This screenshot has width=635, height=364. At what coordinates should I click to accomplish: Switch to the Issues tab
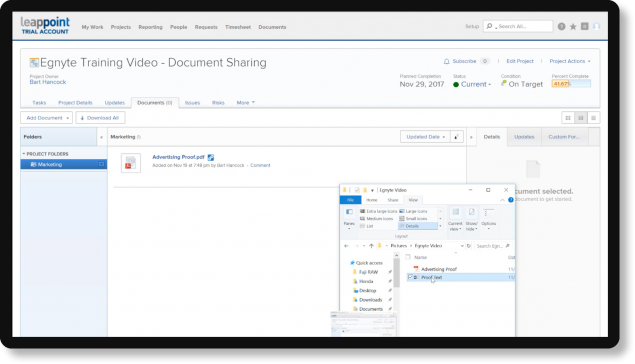[x=192, y=103]
